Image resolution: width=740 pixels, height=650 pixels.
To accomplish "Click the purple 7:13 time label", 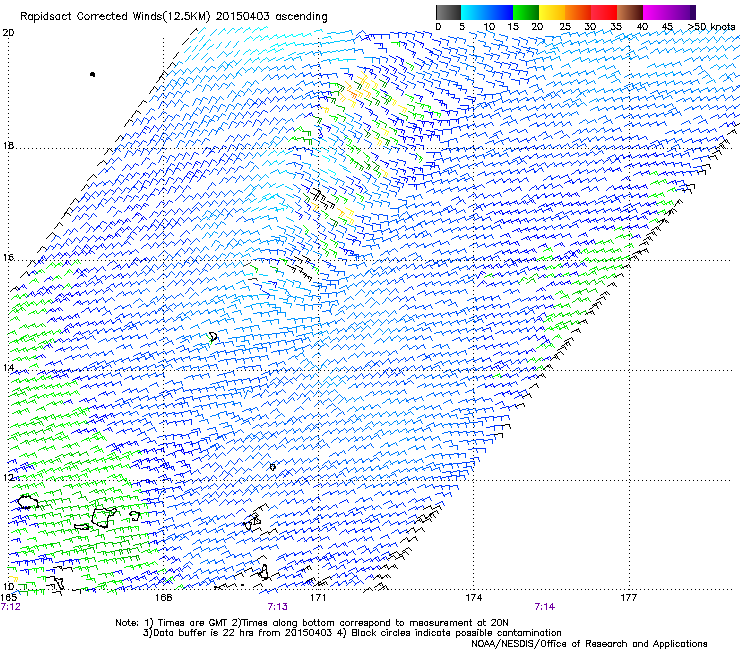I will (x=278, y=607).
